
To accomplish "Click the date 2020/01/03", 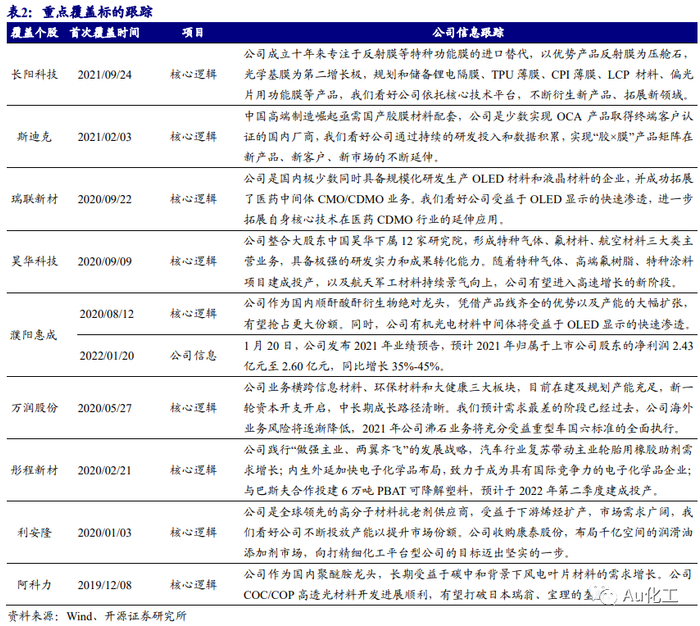I will 104,533.
